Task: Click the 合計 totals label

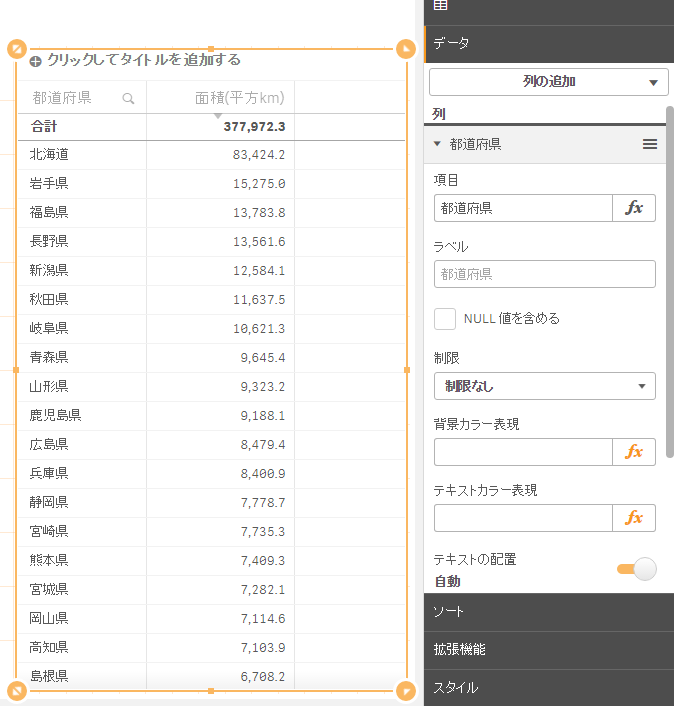Action: pyautogui.click(x=44, y=127)
